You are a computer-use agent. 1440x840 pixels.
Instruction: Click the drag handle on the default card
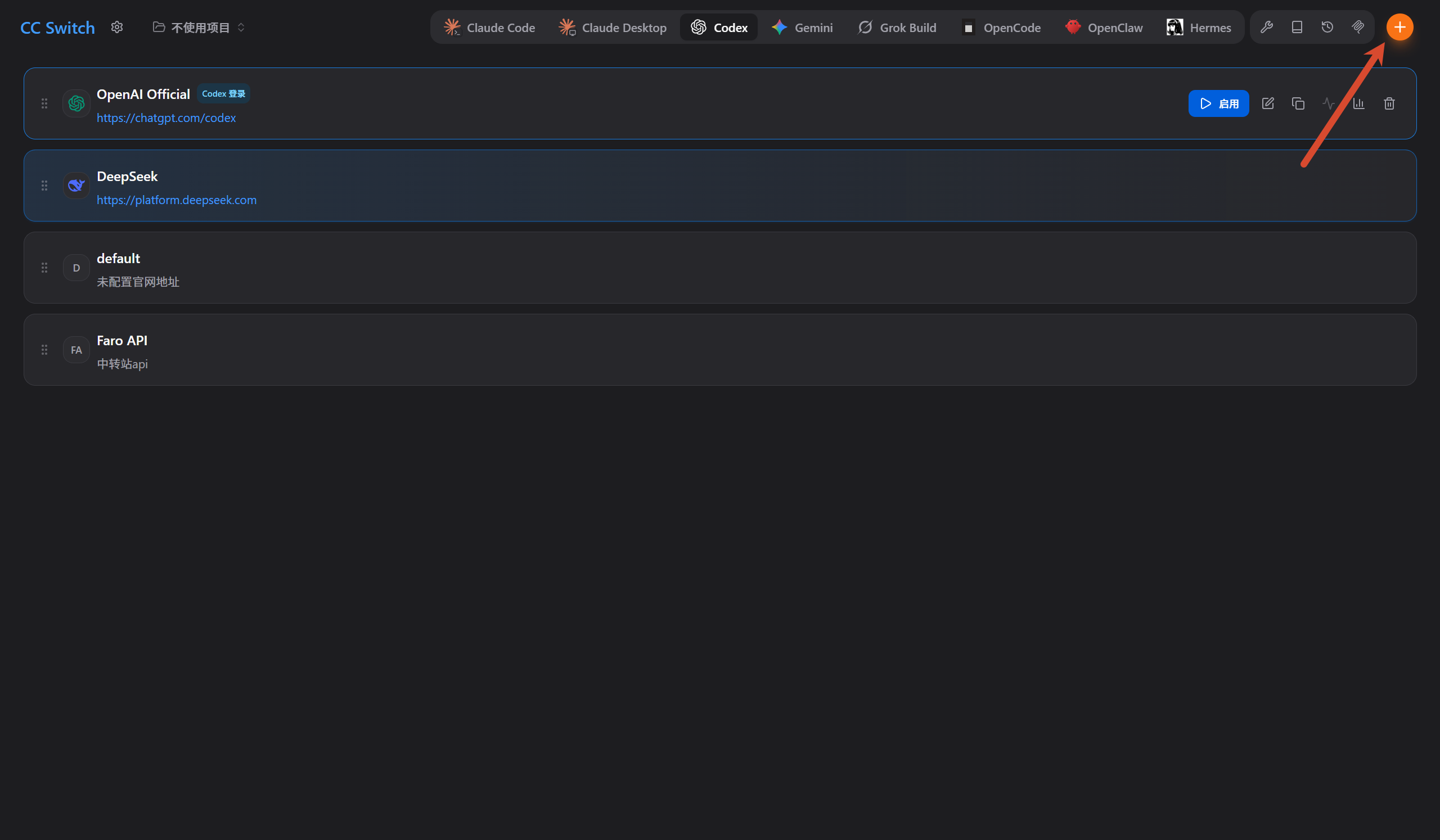pos(44,268)
